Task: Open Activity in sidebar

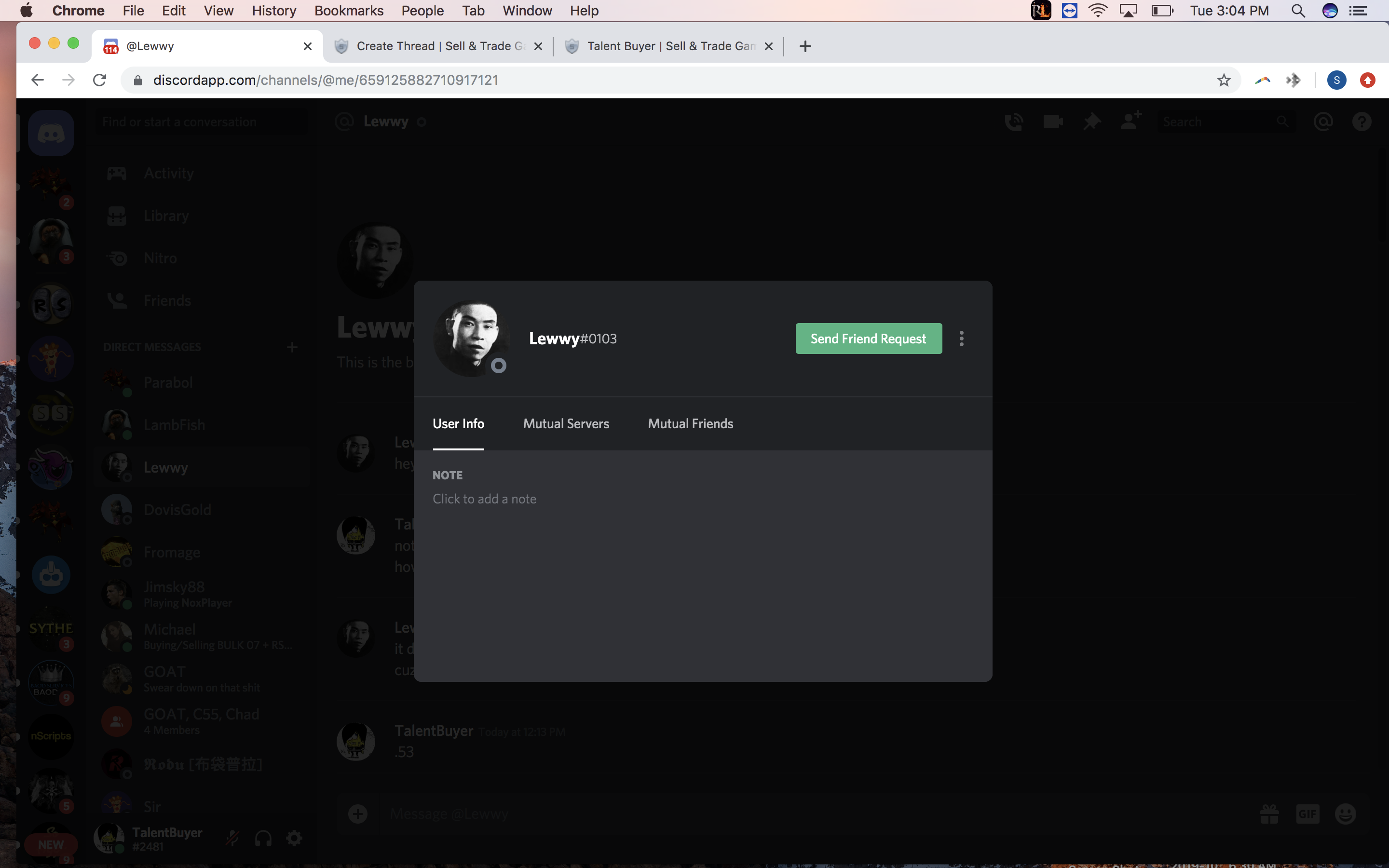Action: pos(201,174)
